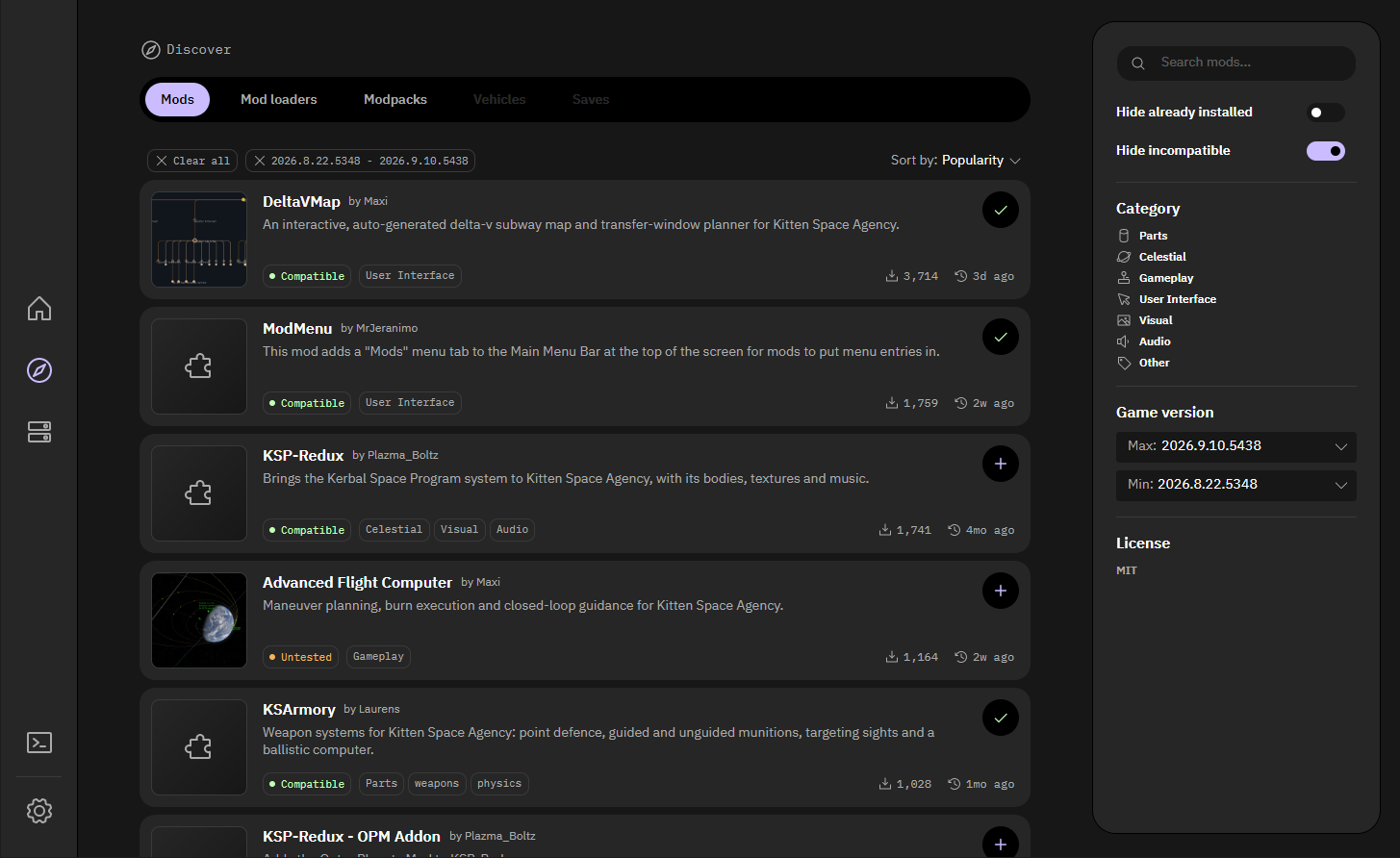Click the User Interface category cursor icon
The height and width of the screenshot is (858, 1400).
click(1123, 299)
